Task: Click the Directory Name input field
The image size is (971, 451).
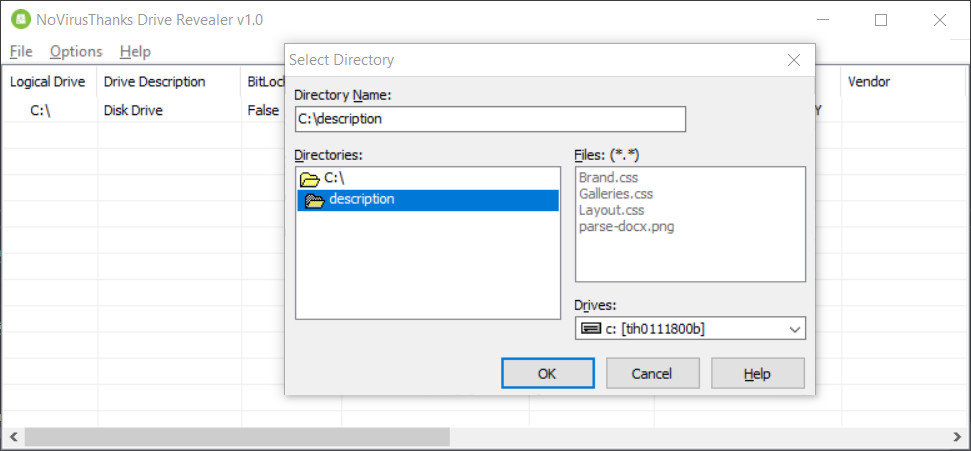Action: pos(490,119)
